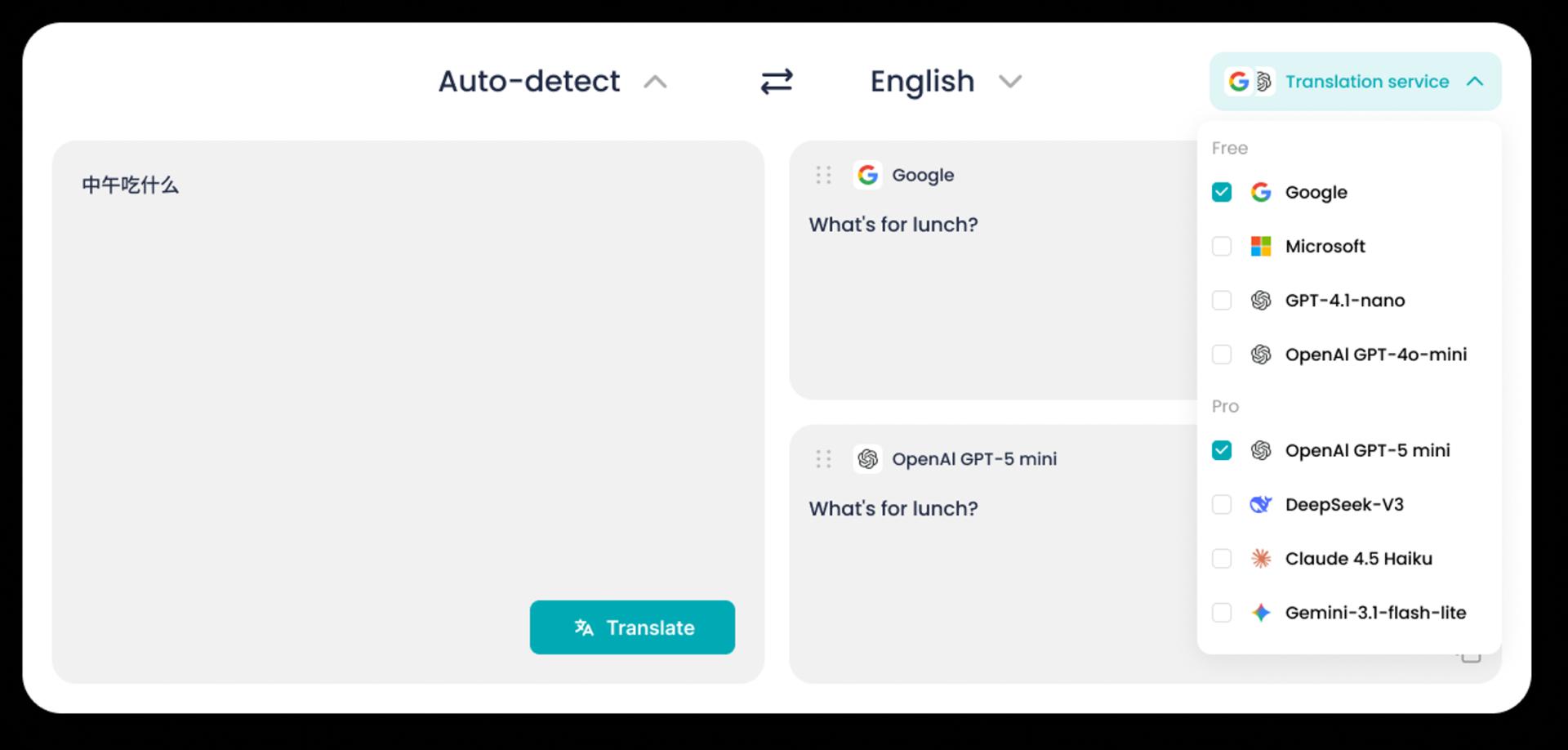The image size is (1568, 750).
Task: Open the Auto-detect source language dropdown
Action: point(553,82)
